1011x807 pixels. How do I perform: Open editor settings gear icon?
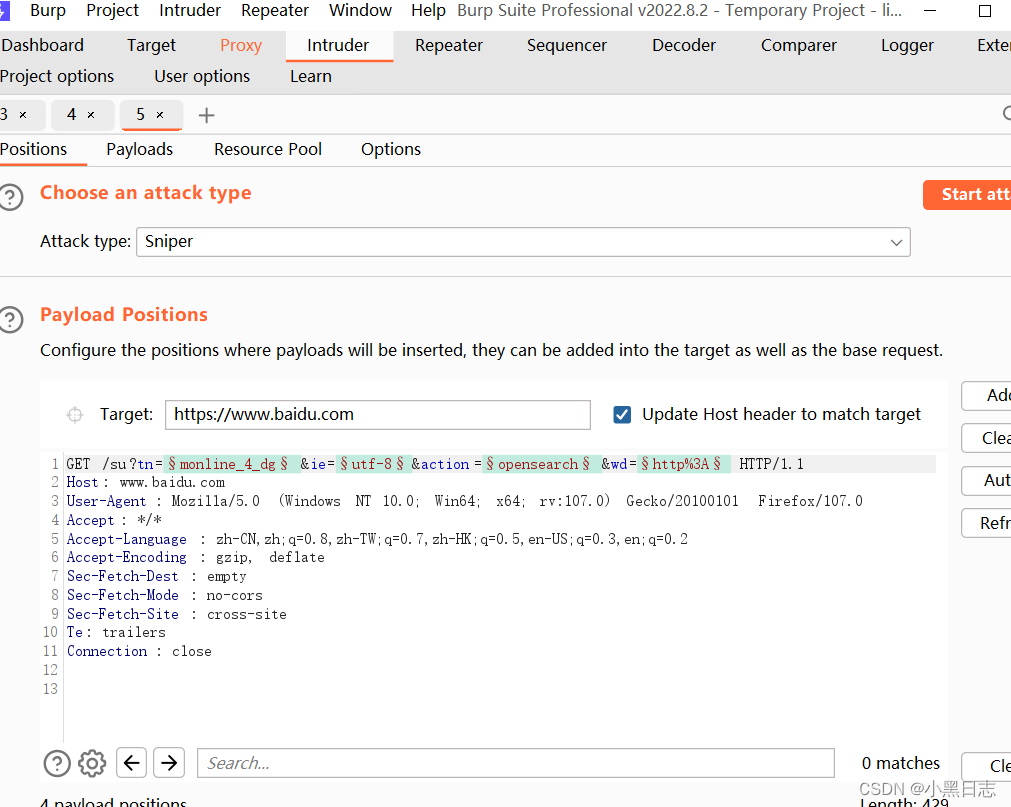coord(92,763)
